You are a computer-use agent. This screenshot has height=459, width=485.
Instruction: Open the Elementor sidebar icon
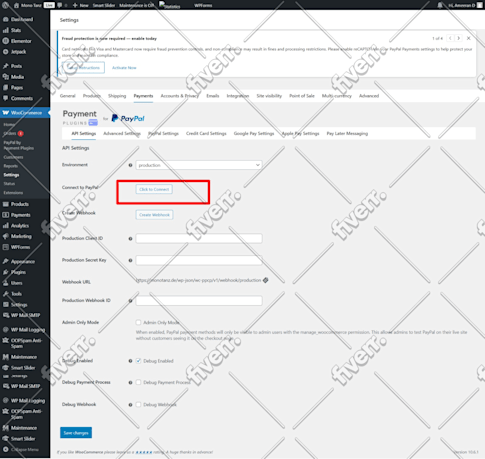(x=6, y=41)
